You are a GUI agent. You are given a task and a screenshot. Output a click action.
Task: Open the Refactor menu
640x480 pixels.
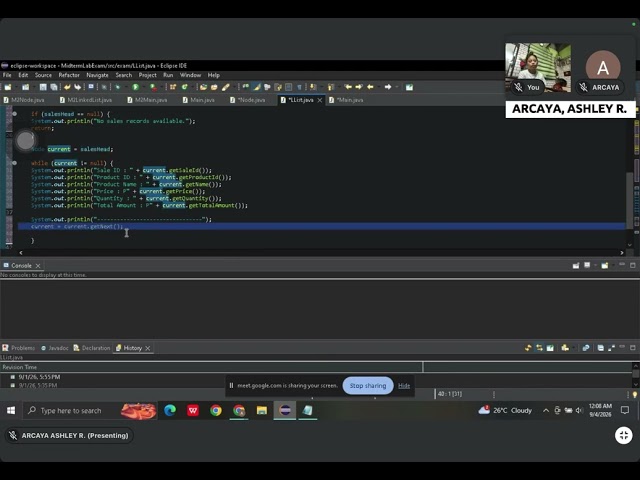69,75
